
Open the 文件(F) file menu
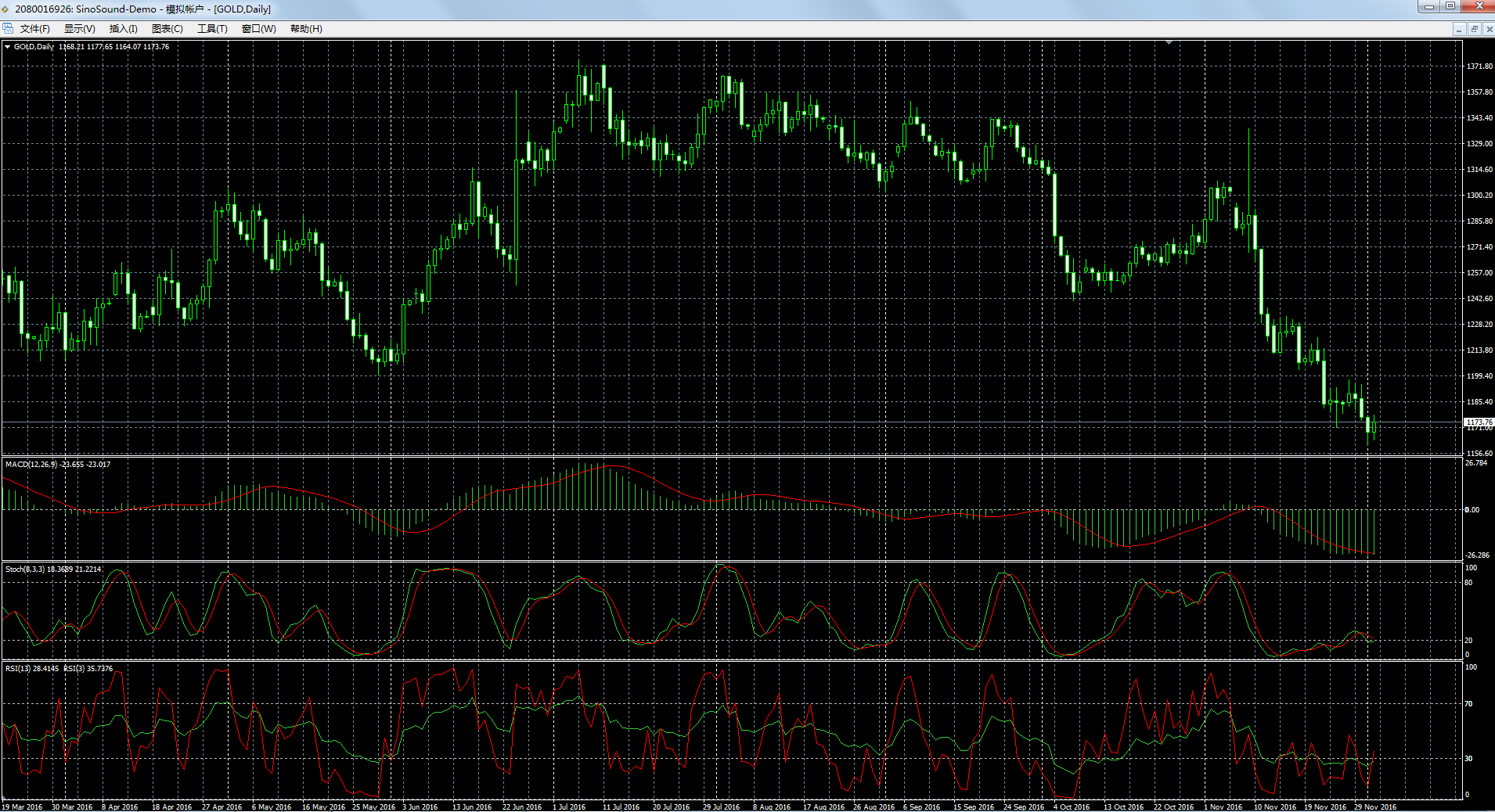click(35, 29)
